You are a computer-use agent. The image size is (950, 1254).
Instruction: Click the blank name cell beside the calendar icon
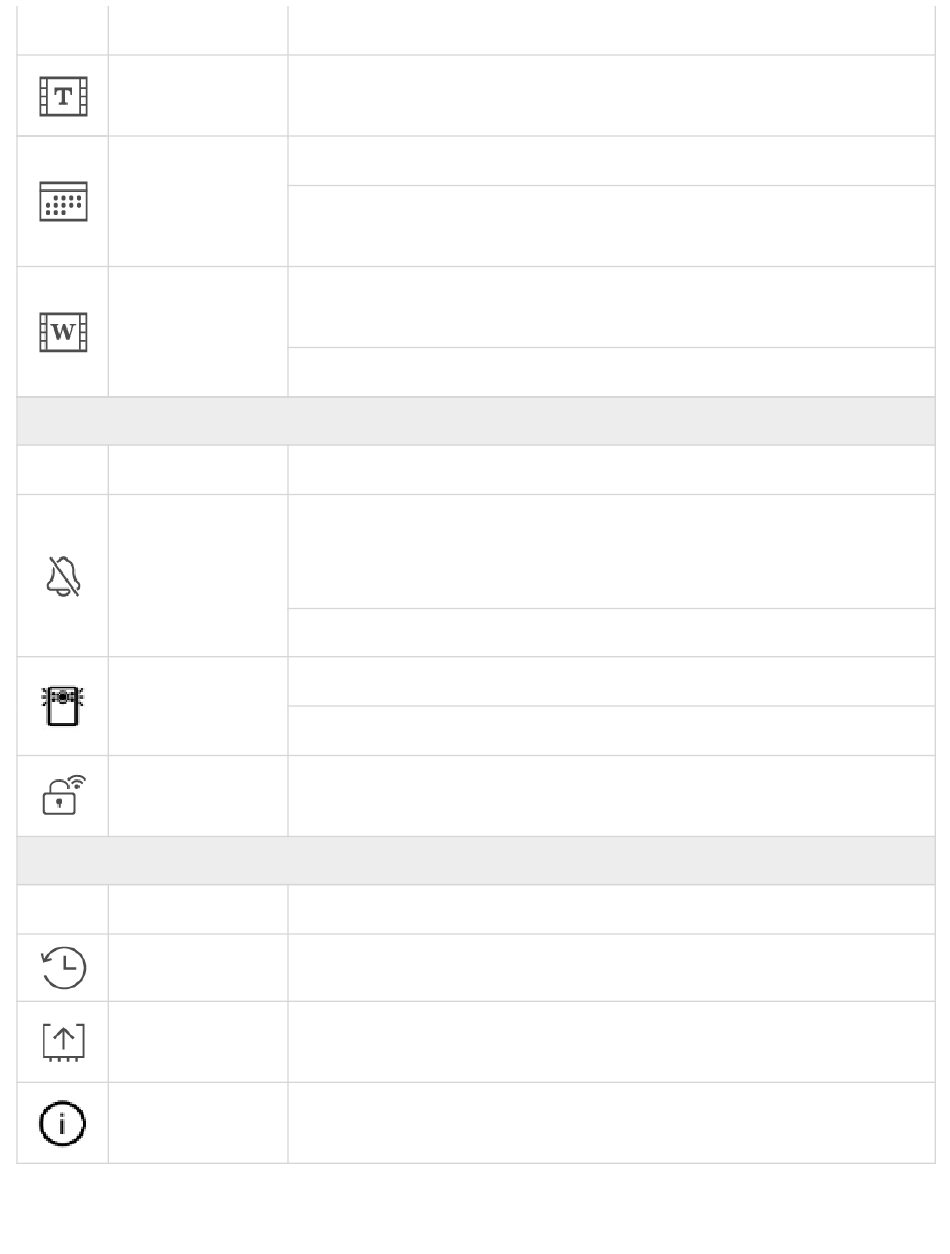pyautogui.click(x=198, y=201)
